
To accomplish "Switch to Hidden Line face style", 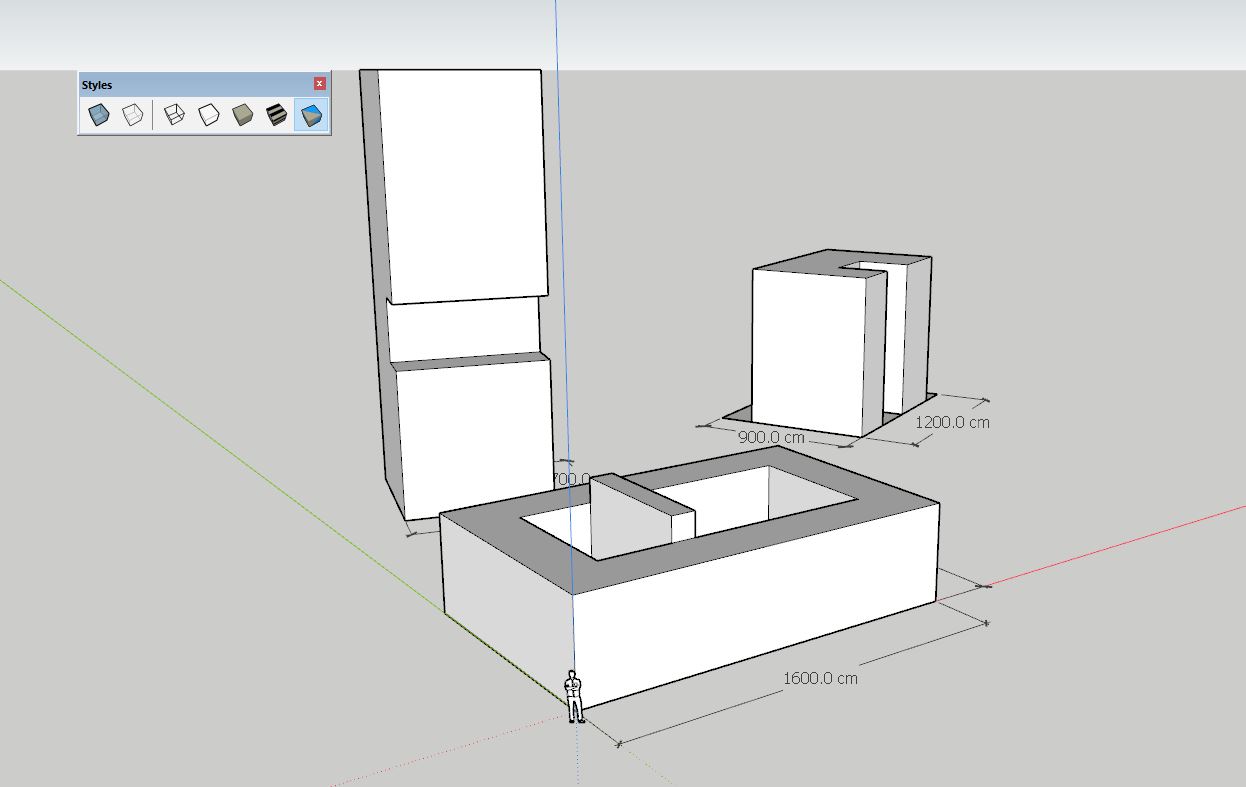I will pos(208,115).
